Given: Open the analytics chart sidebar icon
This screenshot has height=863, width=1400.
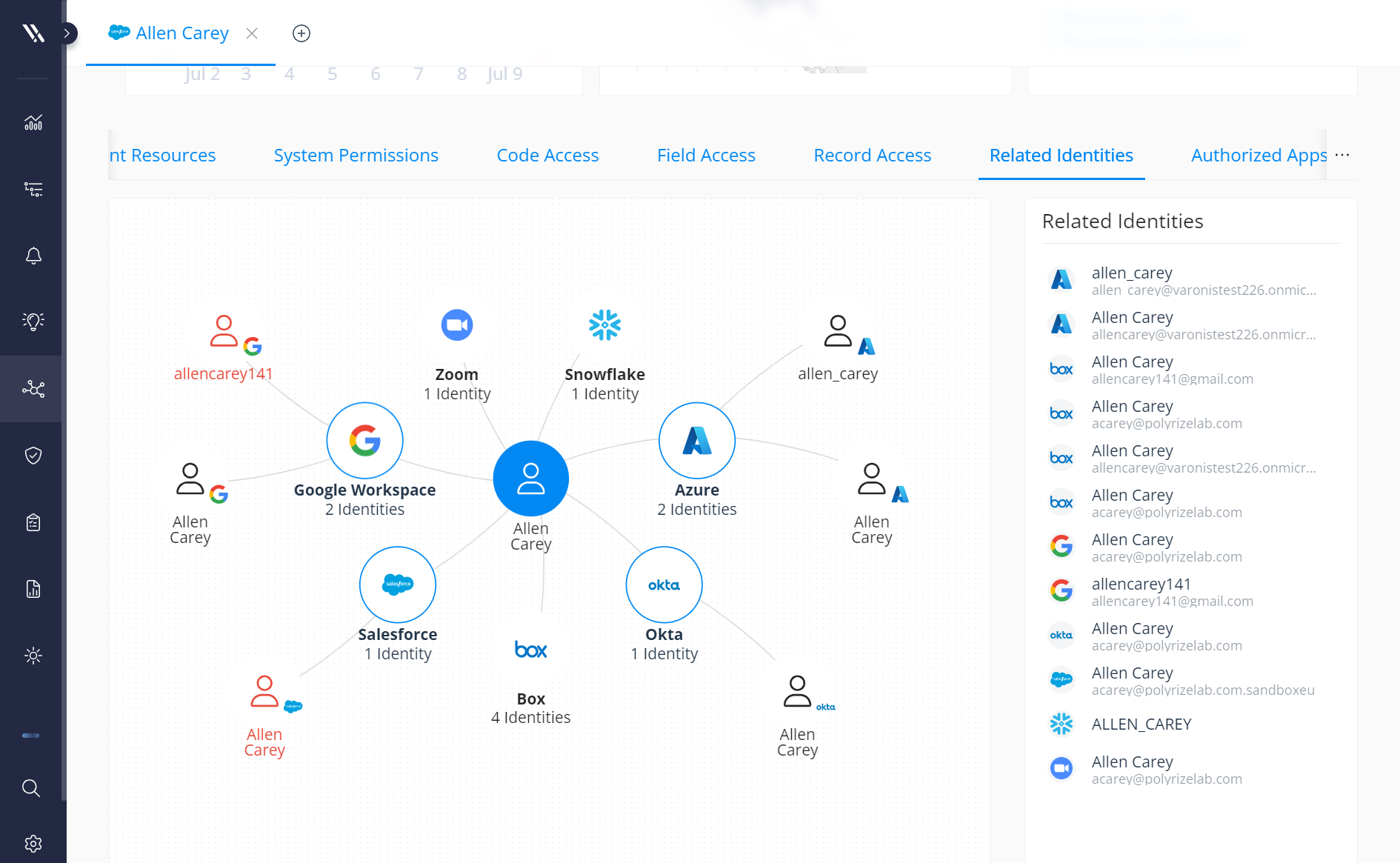Looking at the screenshot, I should coord(33,122).
